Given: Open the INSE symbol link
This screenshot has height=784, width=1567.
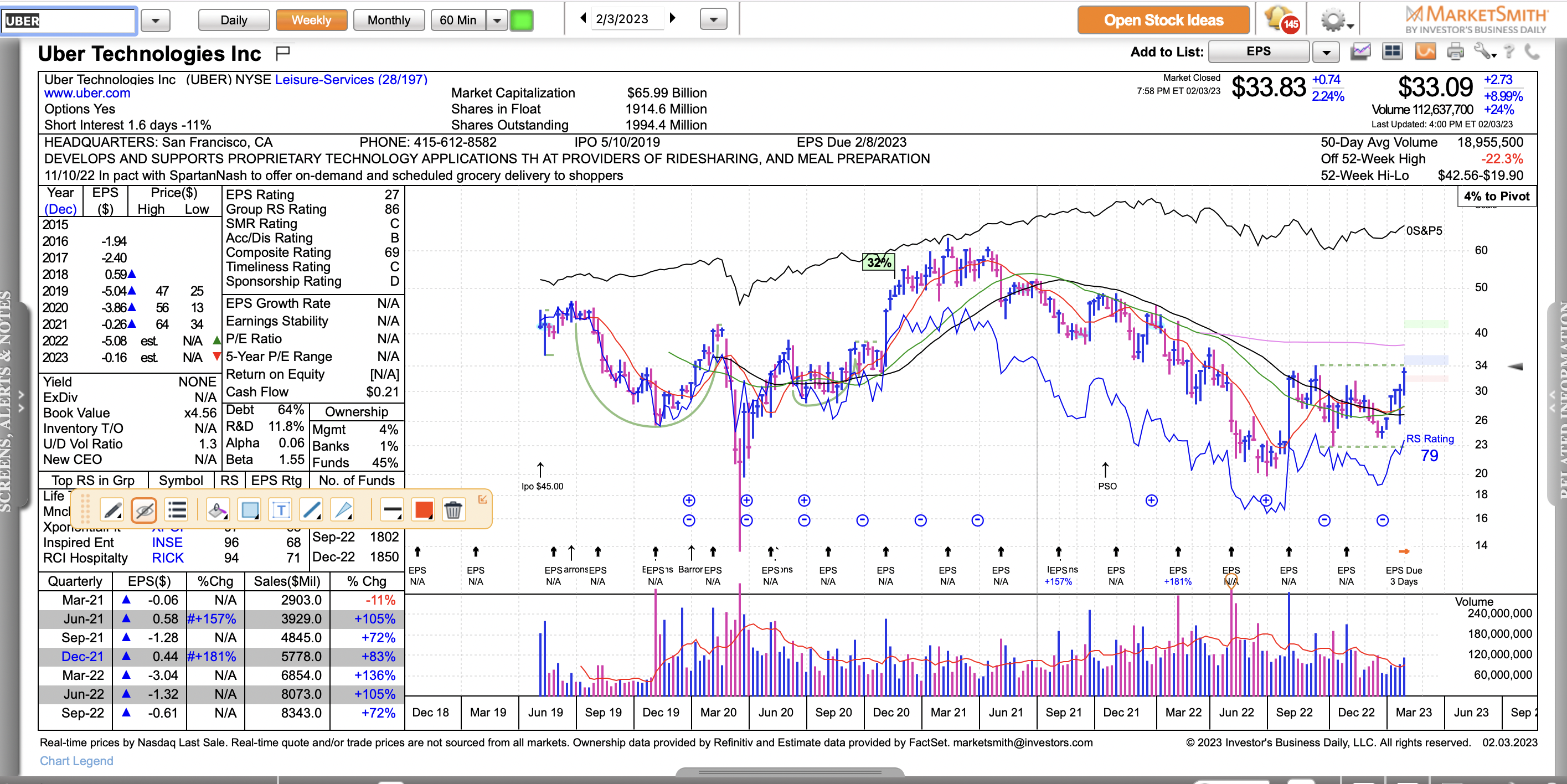Looking at the screenshot, I should [x=167, y=542].
